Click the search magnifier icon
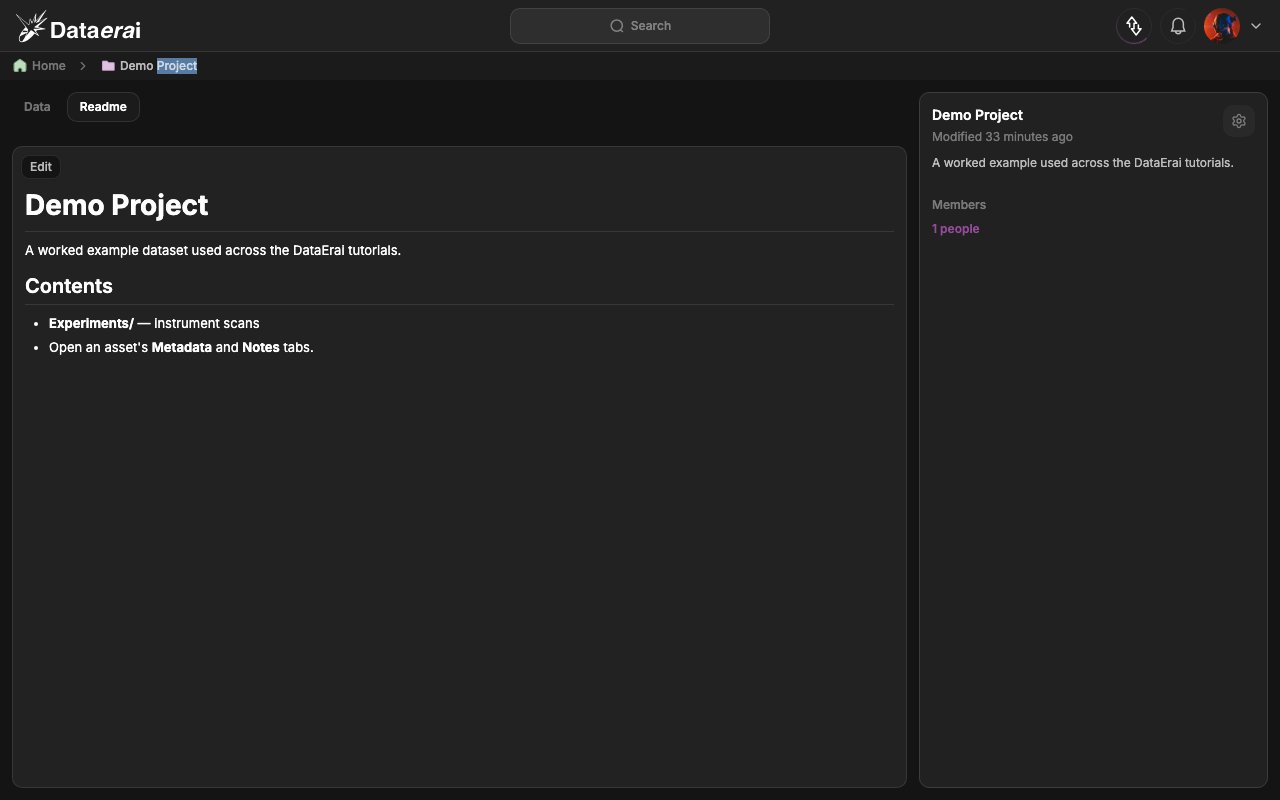 point(617,26)
